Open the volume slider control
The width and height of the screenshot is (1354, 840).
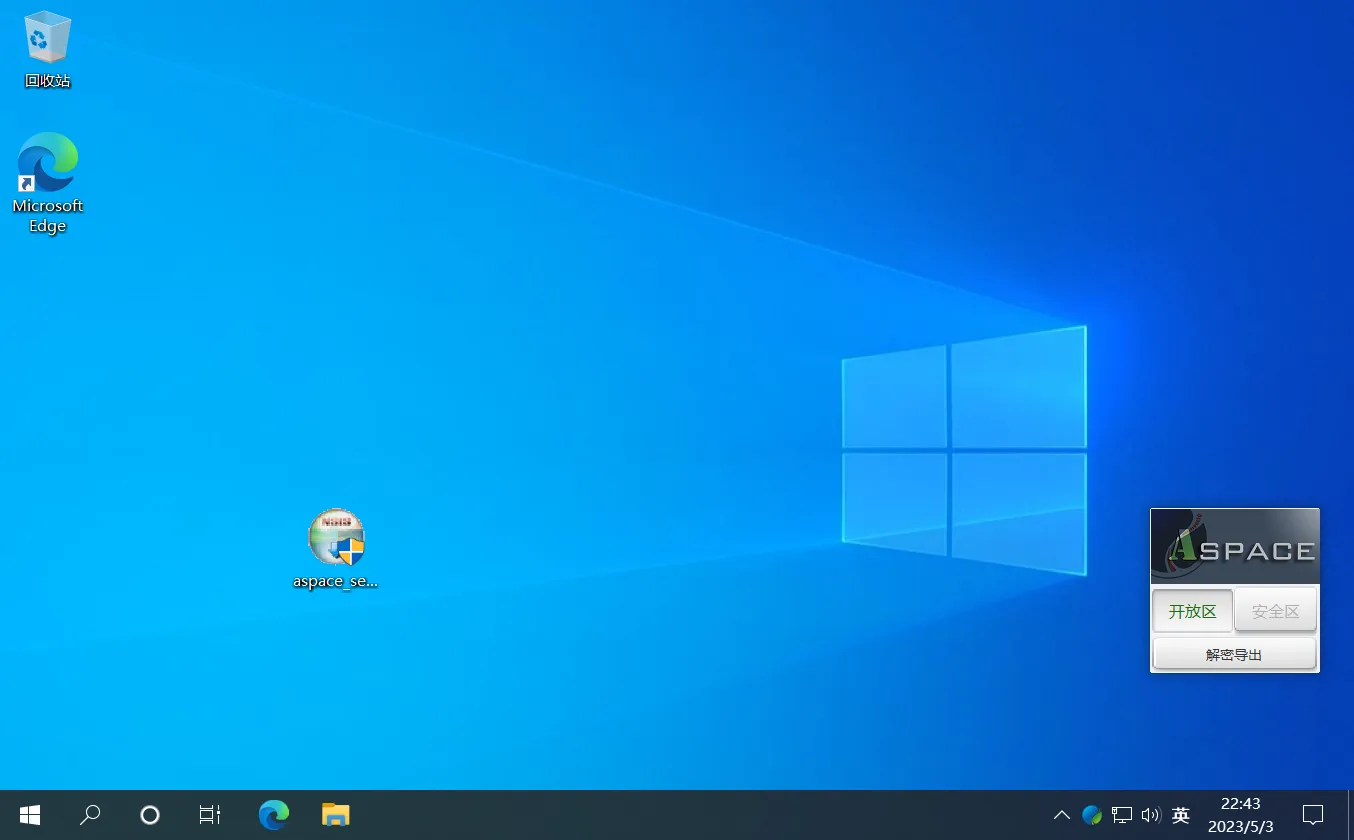[x=1151, y=815]
